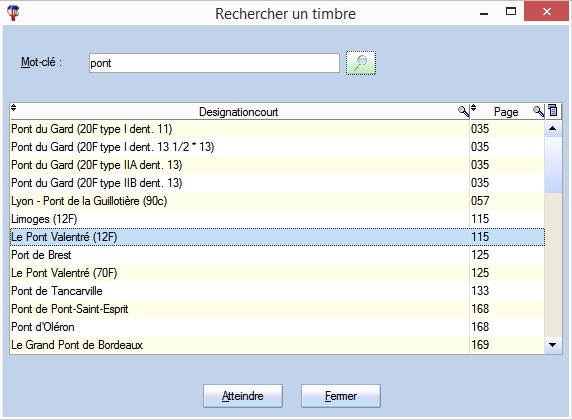Click the Mot-clé label
The image size is (572, 420).
click(41, 62)
